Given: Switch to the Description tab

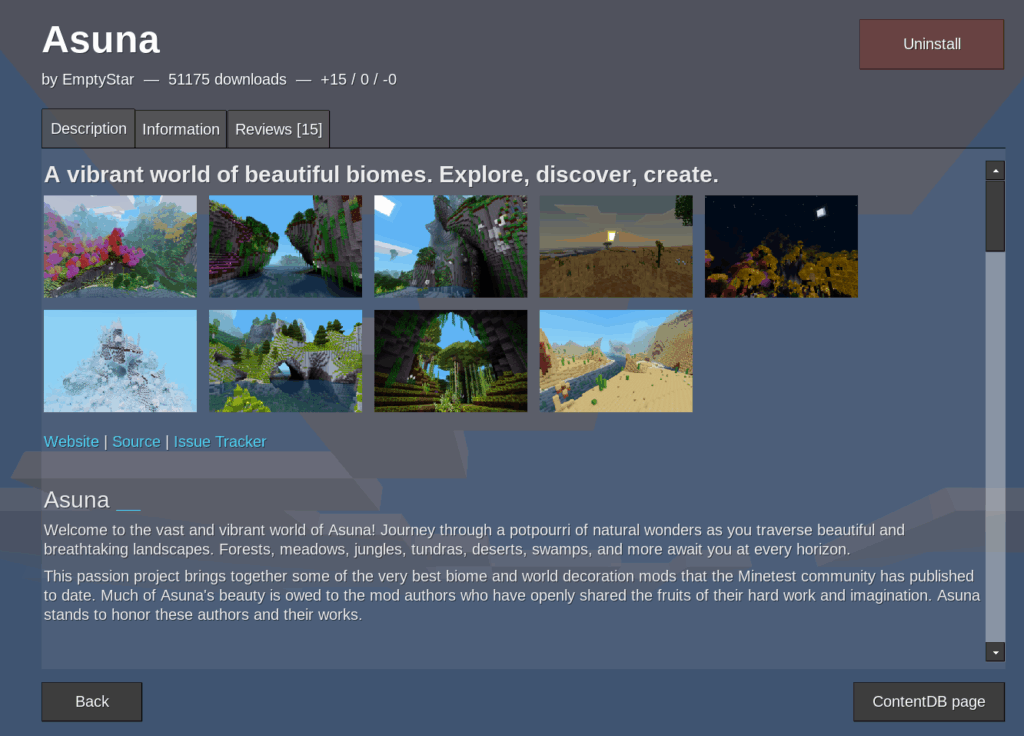Looking at the screenshot, I should point(88,129).
